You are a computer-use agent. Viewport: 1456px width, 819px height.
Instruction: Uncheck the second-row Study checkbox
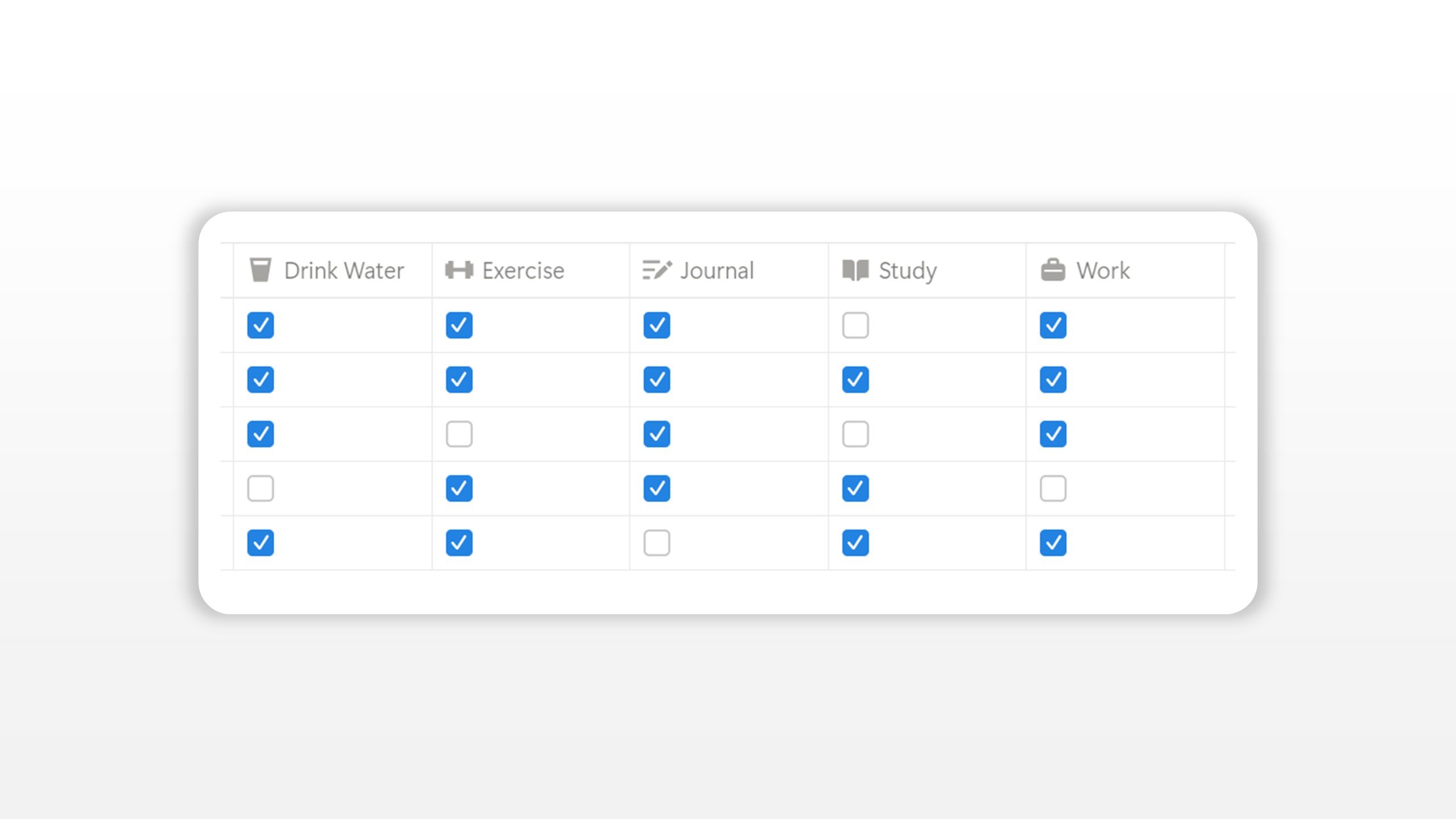tap(855, 379)
